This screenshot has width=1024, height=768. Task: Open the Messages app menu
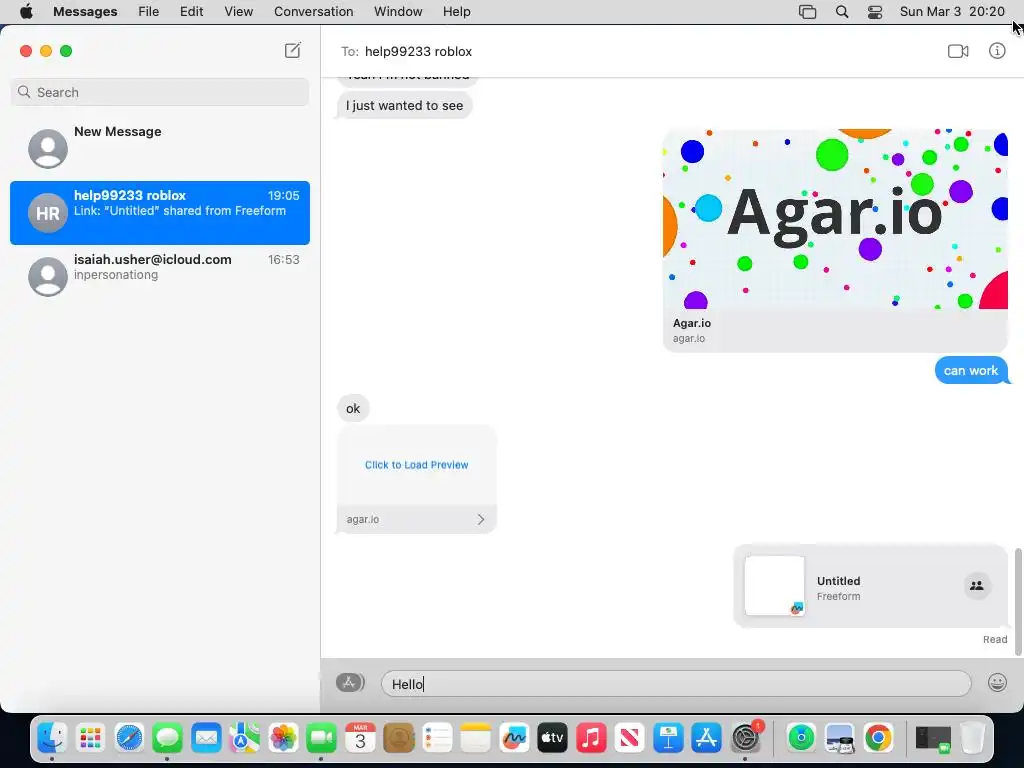pyautogui.click(x=85, y=12)
